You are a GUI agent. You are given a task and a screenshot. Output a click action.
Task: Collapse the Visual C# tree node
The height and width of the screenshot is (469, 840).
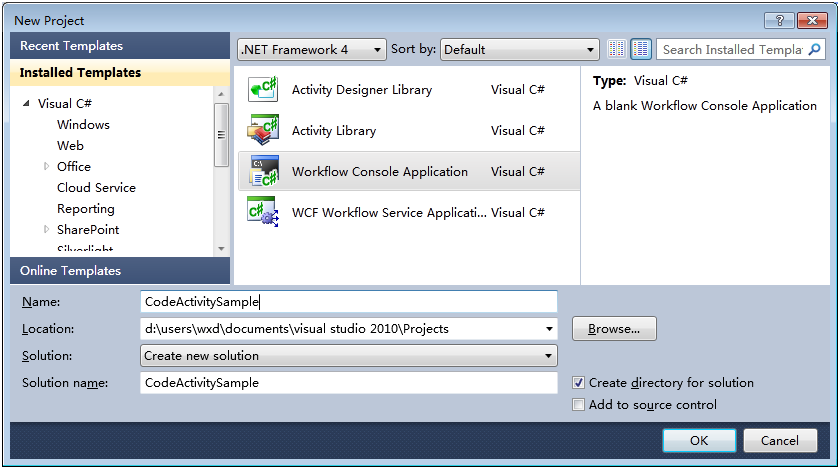point(26,103)
